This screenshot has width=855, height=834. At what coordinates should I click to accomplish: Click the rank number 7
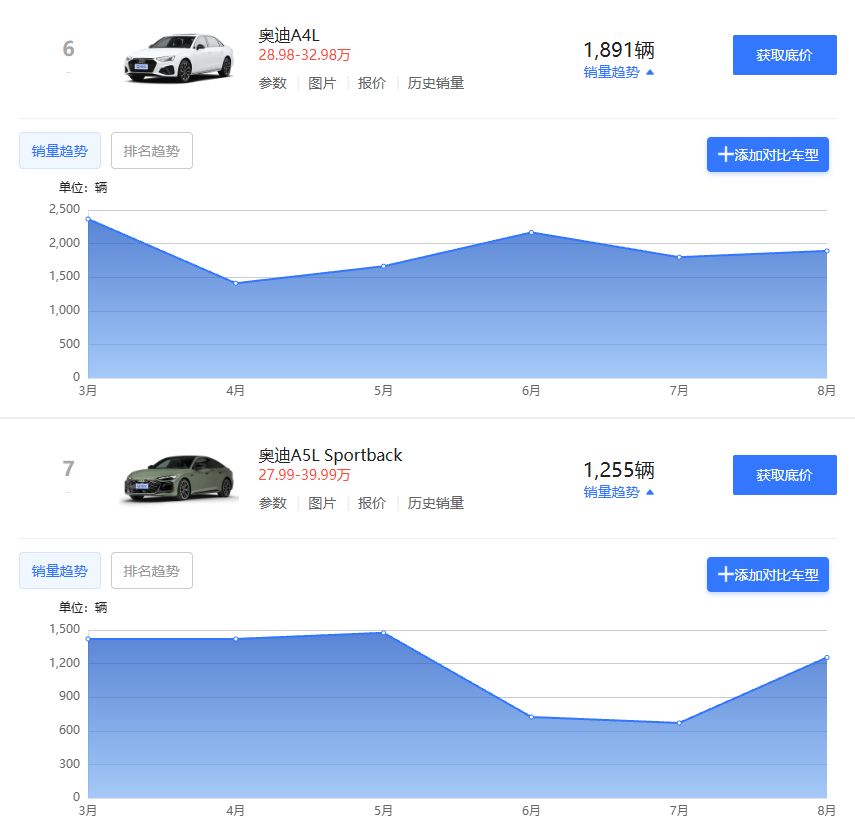[x=68, y=469]
